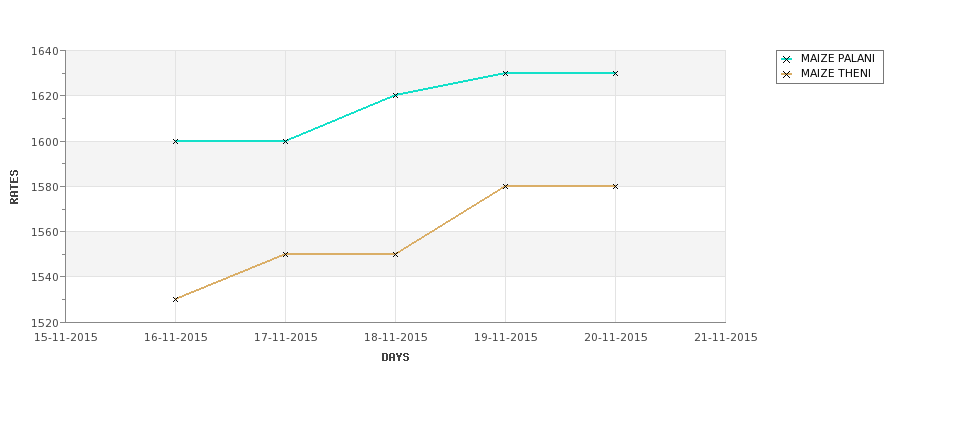Click the MAIZE THENI legend label
The height and width of the screenshot is (429, 975).
[x=836, y=73]
